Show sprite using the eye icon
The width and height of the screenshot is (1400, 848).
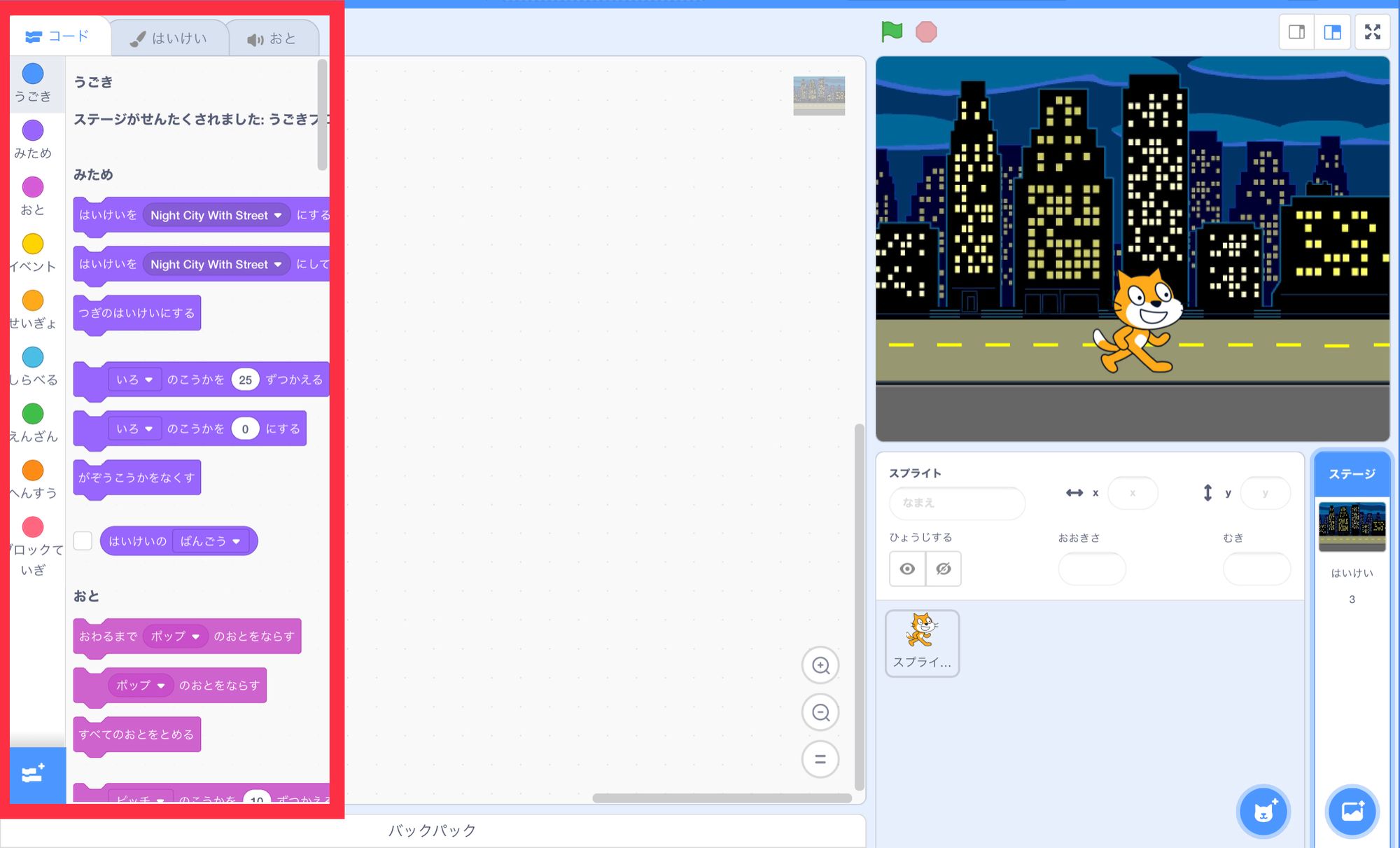tap(907, 569)
